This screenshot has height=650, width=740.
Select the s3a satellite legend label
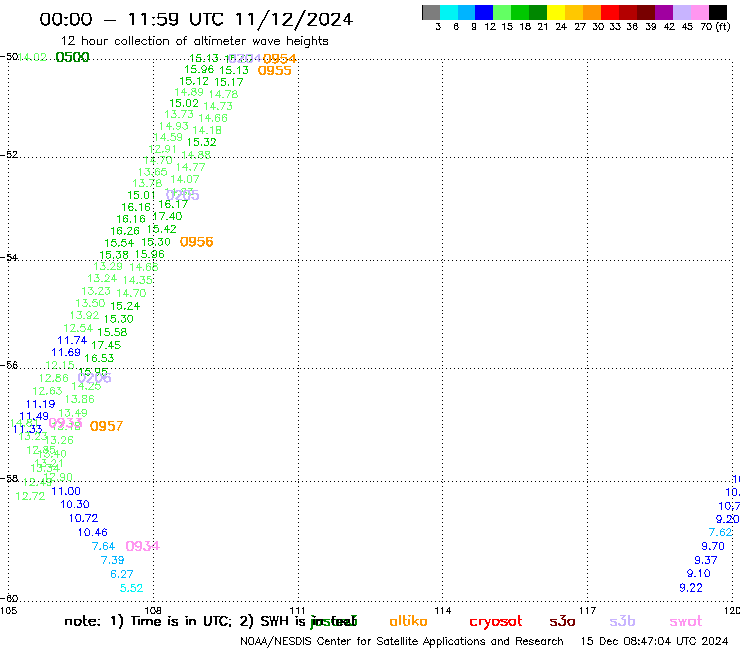coord(562,621)
